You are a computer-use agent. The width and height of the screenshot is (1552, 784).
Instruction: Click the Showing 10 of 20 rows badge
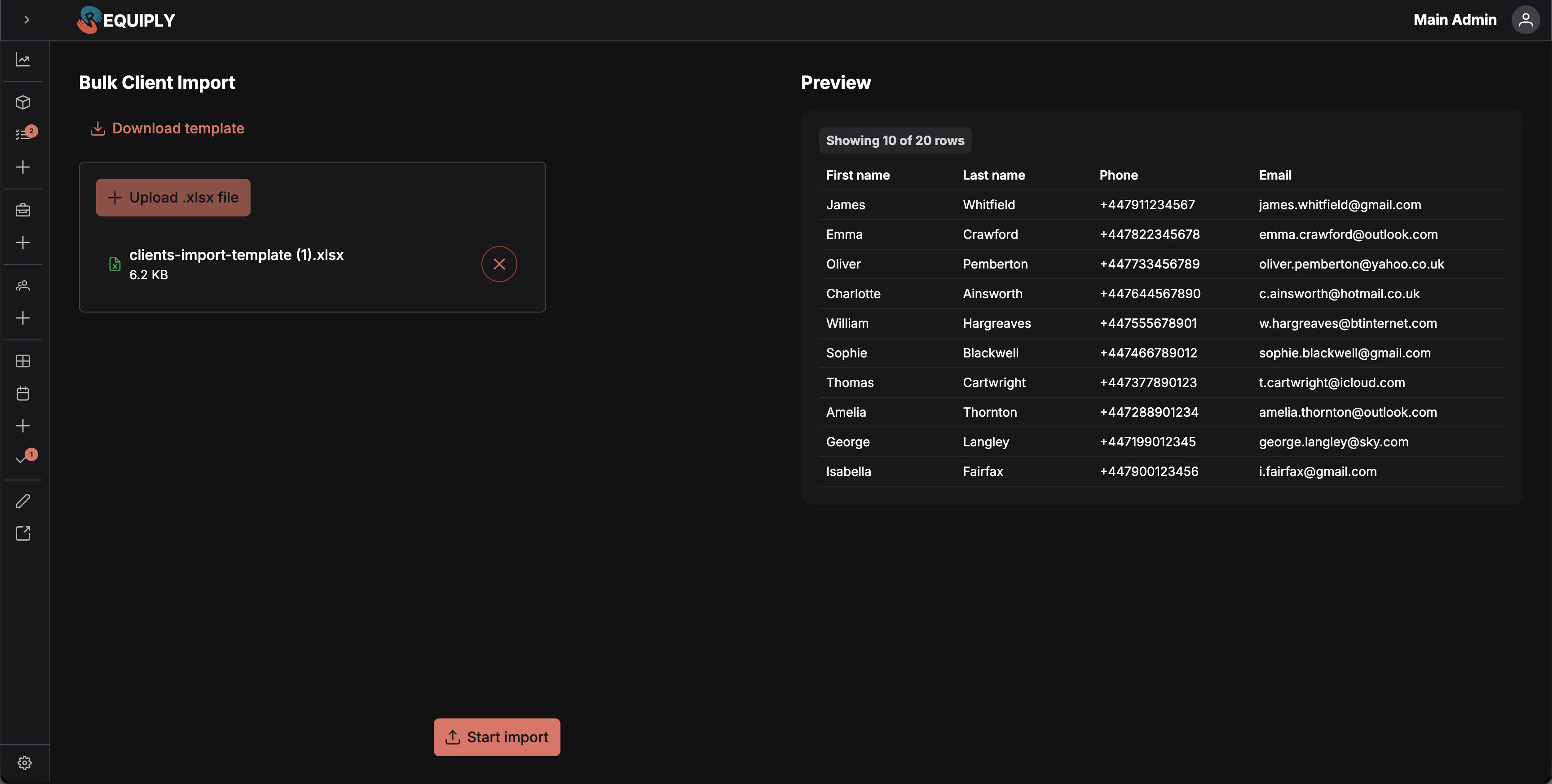click(x=895, y=141)
